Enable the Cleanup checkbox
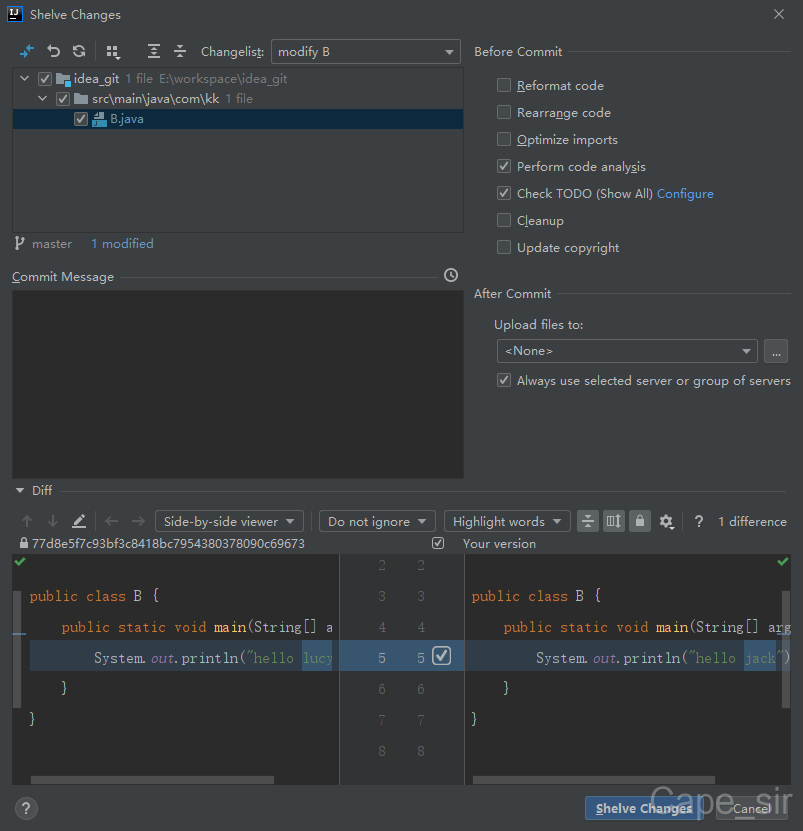The image size is (803, 831). click(504, 220)
